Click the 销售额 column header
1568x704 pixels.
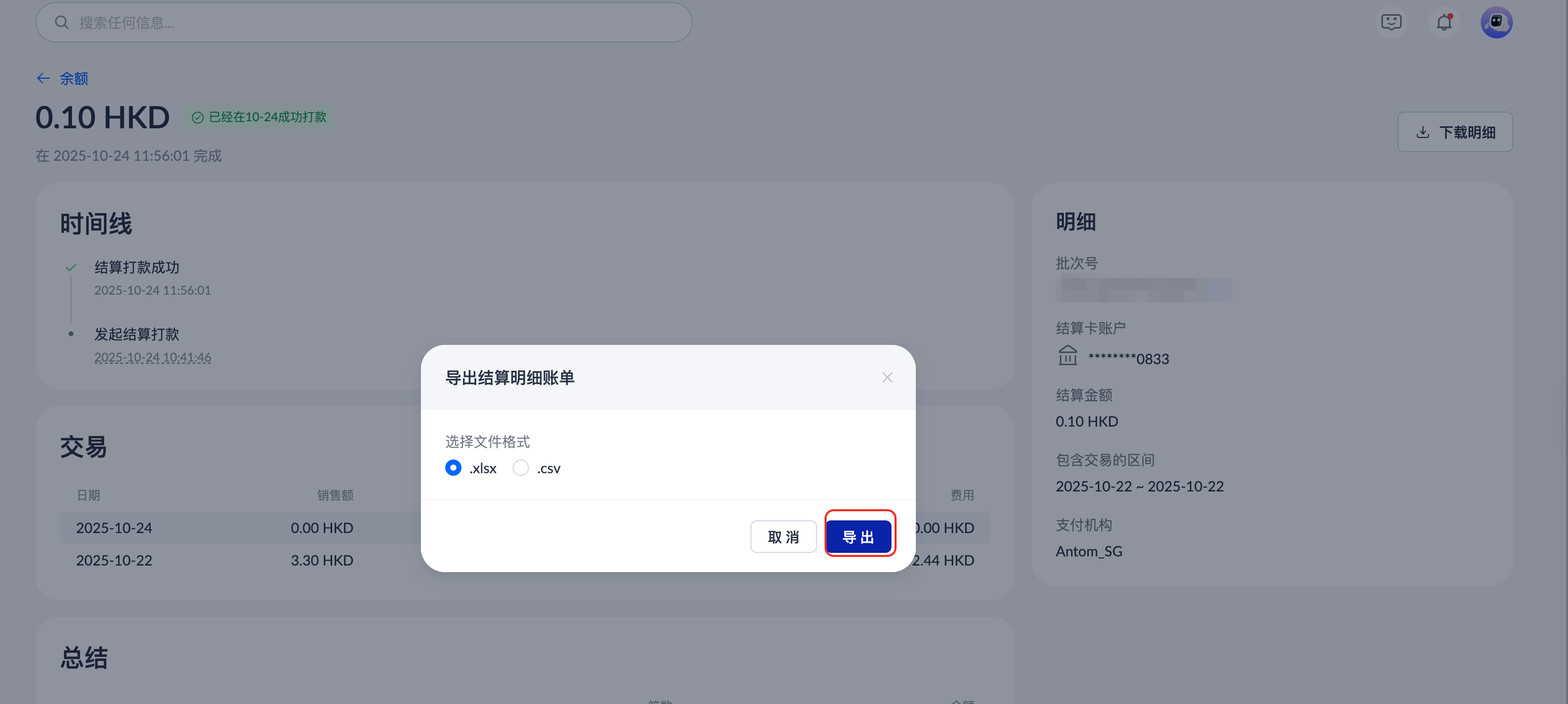point(335,495)
